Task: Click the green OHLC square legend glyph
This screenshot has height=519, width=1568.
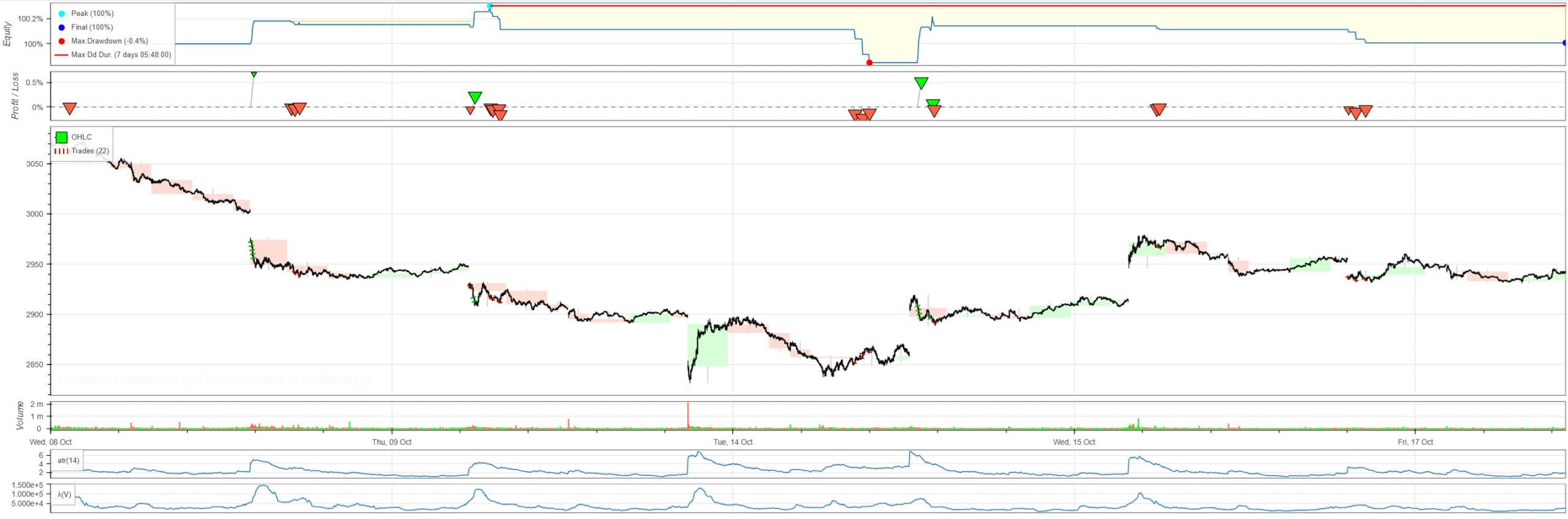Action: click(x=61, y=137)
